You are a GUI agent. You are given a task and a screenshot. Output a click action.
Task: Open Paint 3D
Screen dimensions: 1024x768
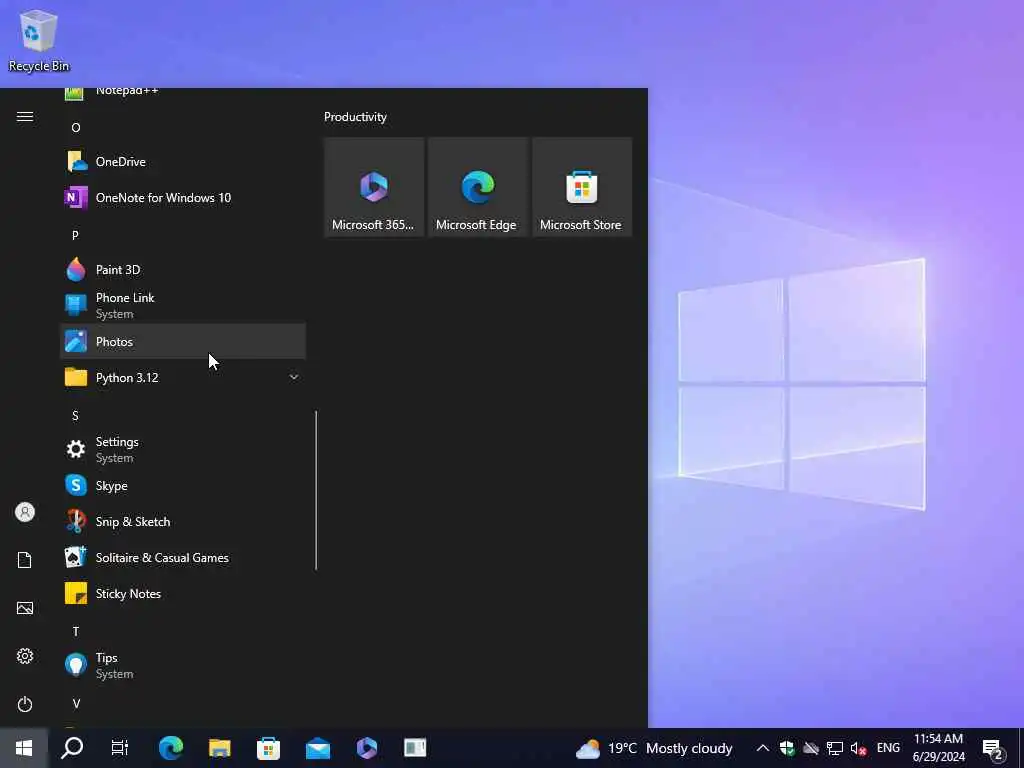pos(183,270)
